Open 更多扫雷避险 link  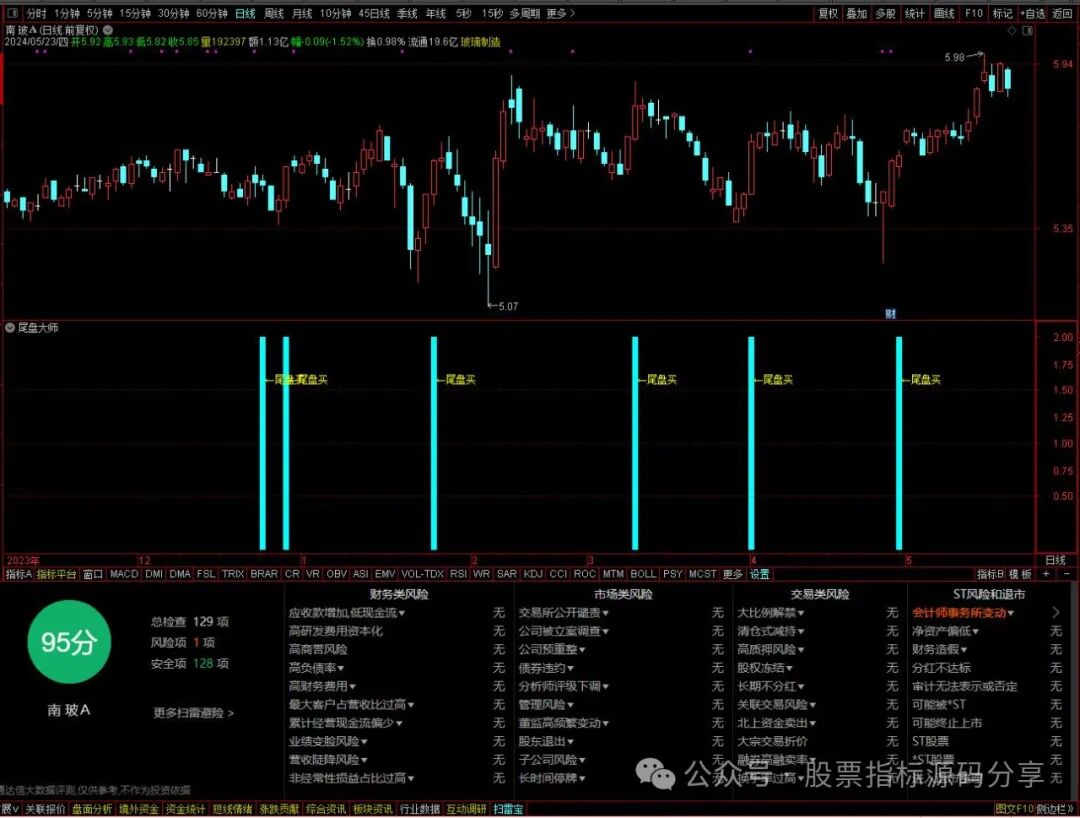pos(194,713)
